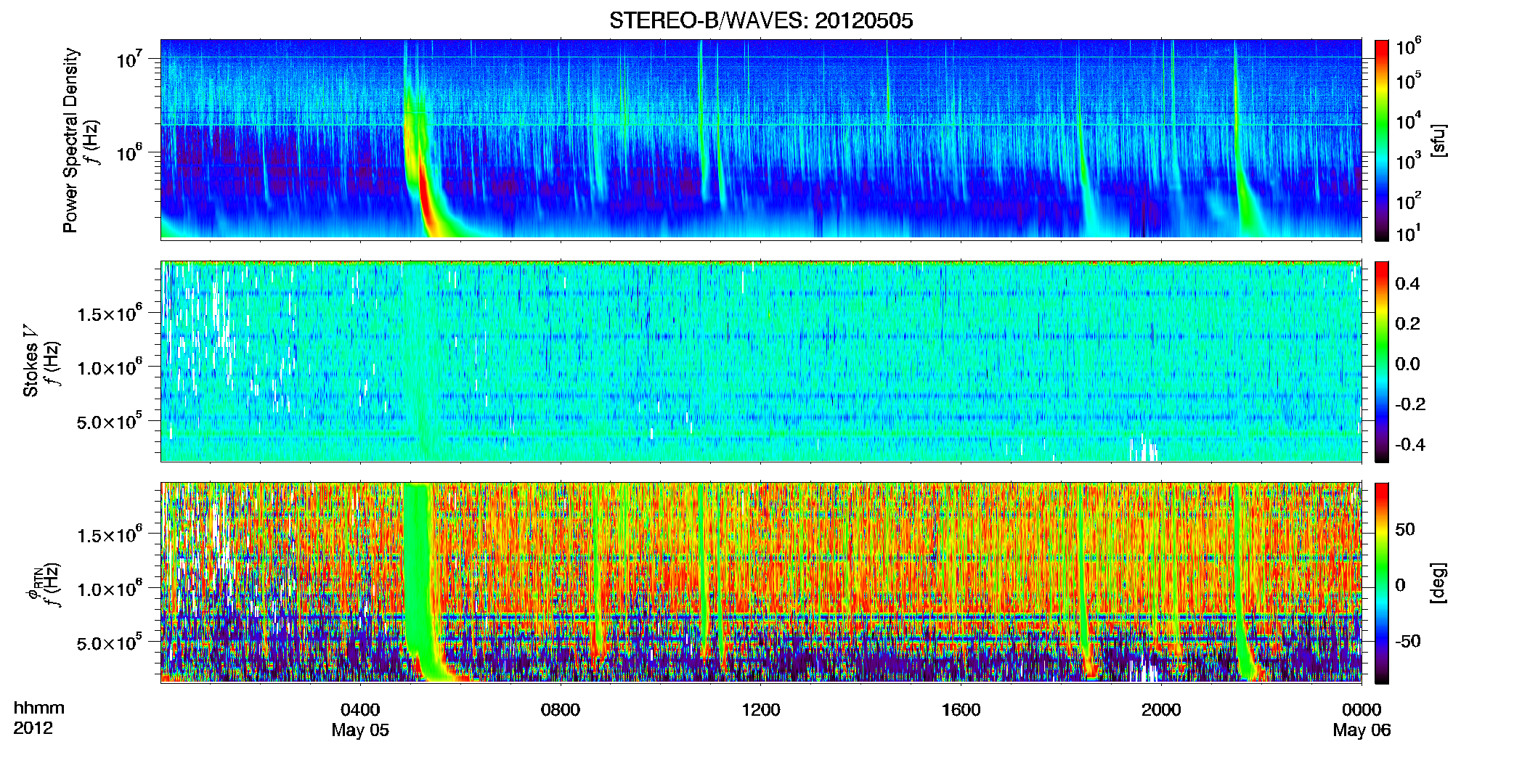Click the Stokes V axis label

pyautogui.click(x=30, y=362)
